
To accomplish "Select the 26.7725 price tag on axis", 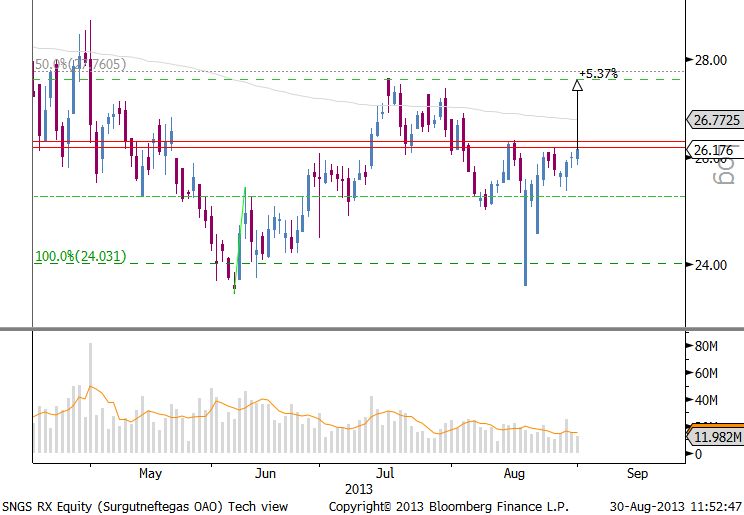I will coord(714,121).
